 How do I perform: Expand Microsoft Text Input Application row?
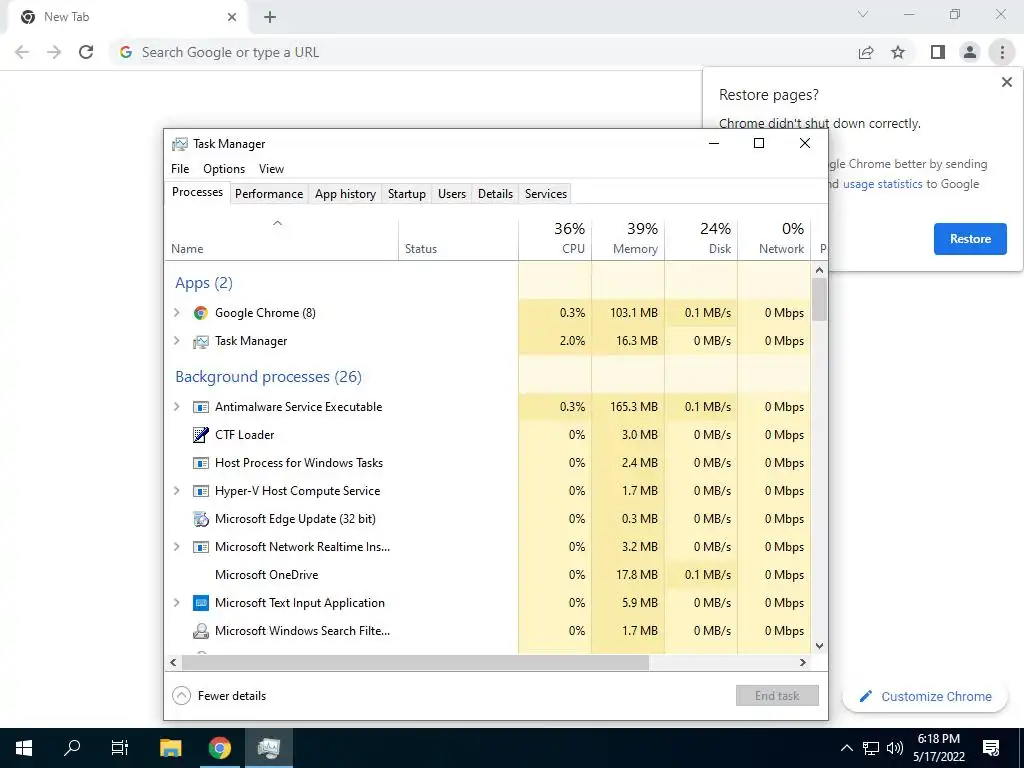pos(176,603)
